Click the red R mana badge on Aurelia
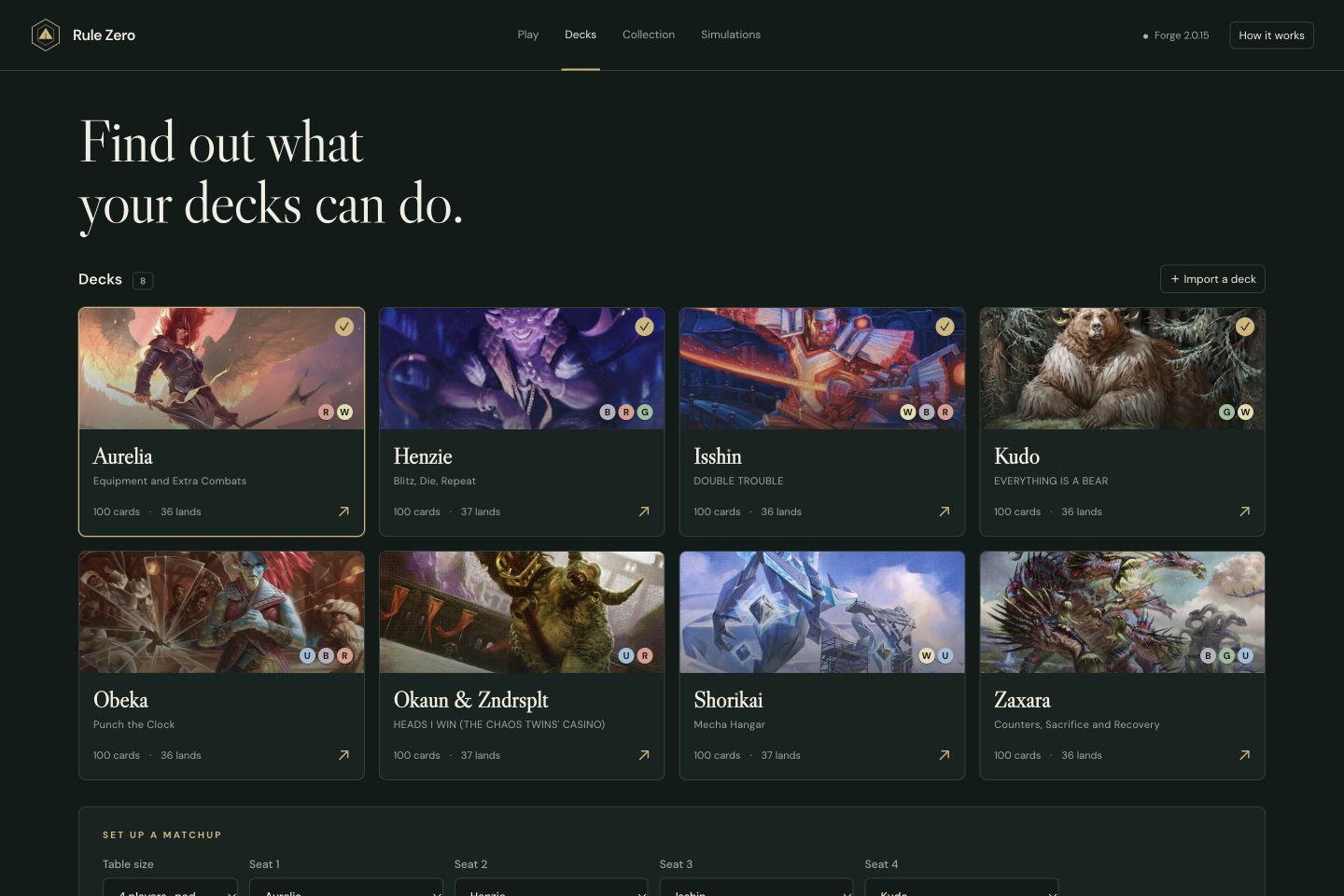Viewport: 1344px width, 896px height. click(326, 412)
